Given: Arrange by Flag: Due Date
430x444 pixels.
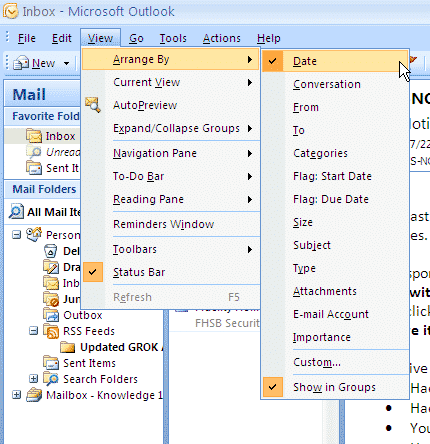Looking at the screenshot, I should 335,199.
